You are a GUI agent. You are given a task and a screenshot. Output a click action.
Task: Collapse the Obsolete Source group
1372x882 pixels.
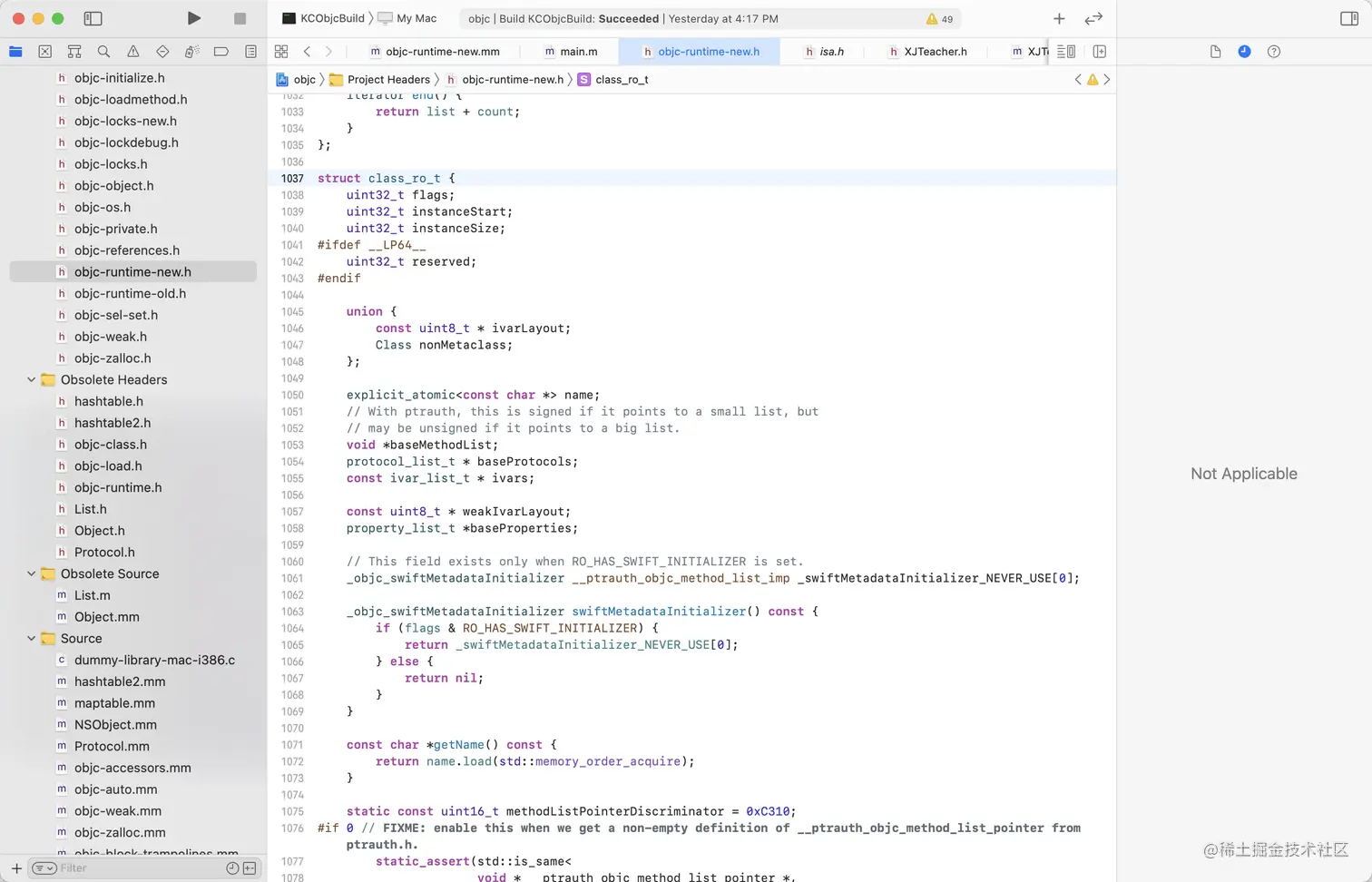tap(32, 573)
